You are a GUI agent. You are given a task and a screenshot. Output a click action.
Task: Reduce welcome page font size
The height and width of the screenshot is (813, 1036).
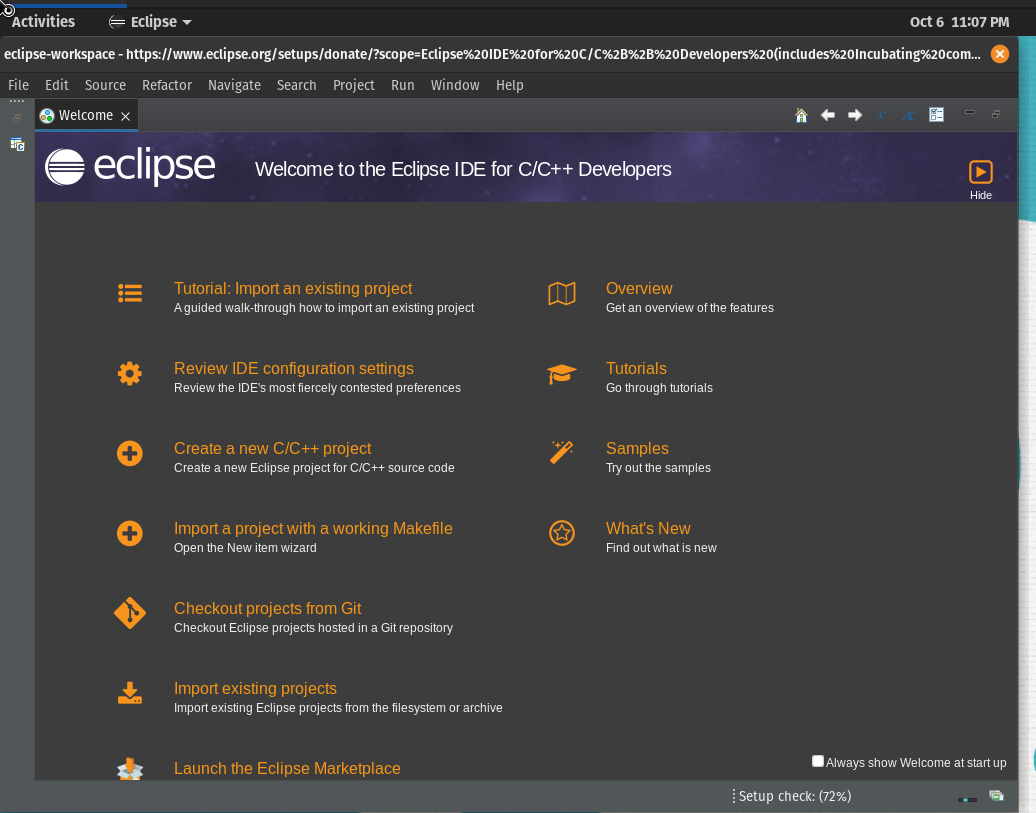(x=881, y=116)
